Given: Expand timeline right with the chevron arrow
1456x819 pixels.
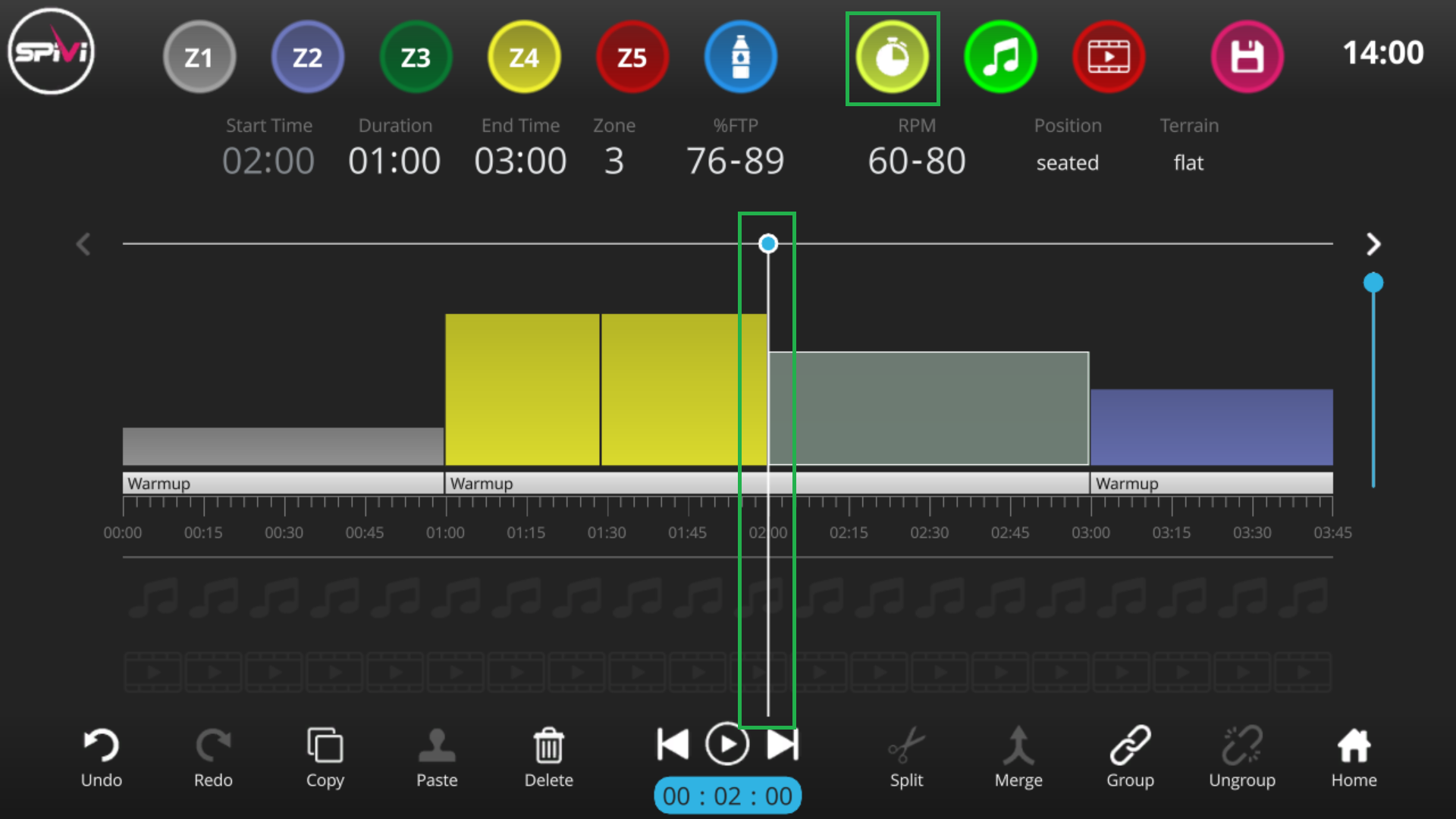Looking at the screenshot, I should tap(1373, 244).
